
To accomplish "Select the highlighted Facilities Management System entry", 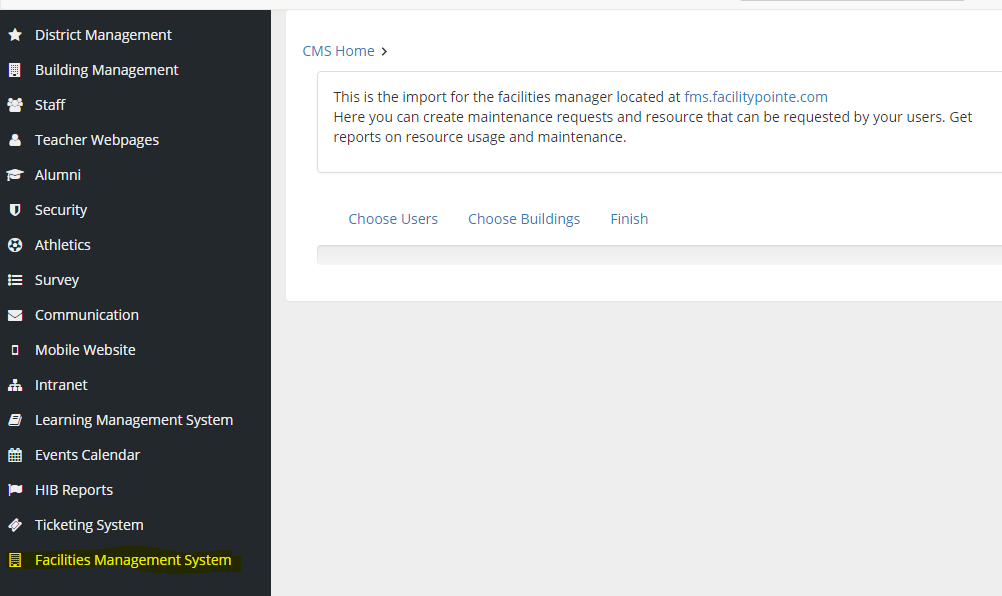I will (x=133, y=560).
